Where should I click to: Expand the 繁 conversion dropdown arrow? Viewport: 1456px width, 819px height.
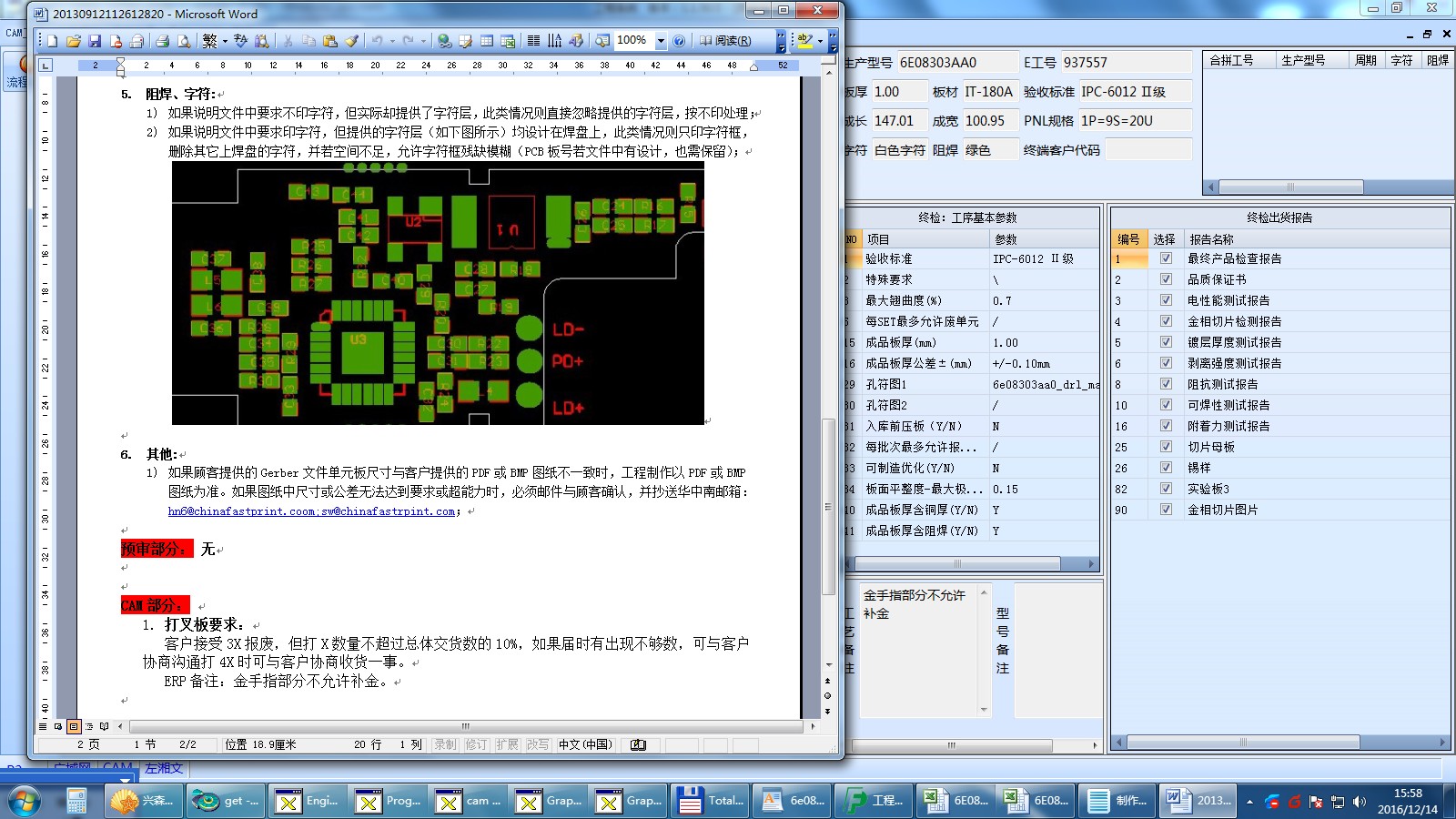pos(225,41)
